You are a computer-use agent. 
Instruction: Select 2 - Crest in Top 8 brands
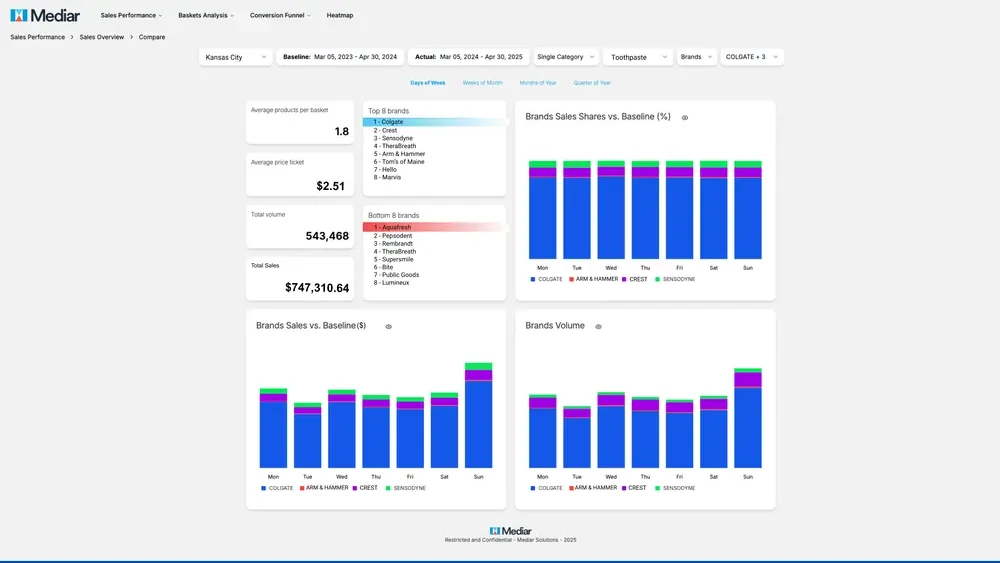point(385,130)
